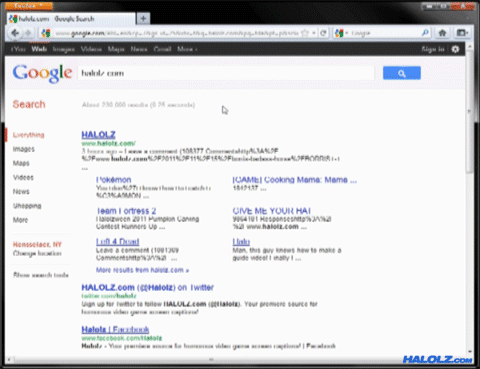Click Sign in link

point(433,49)
